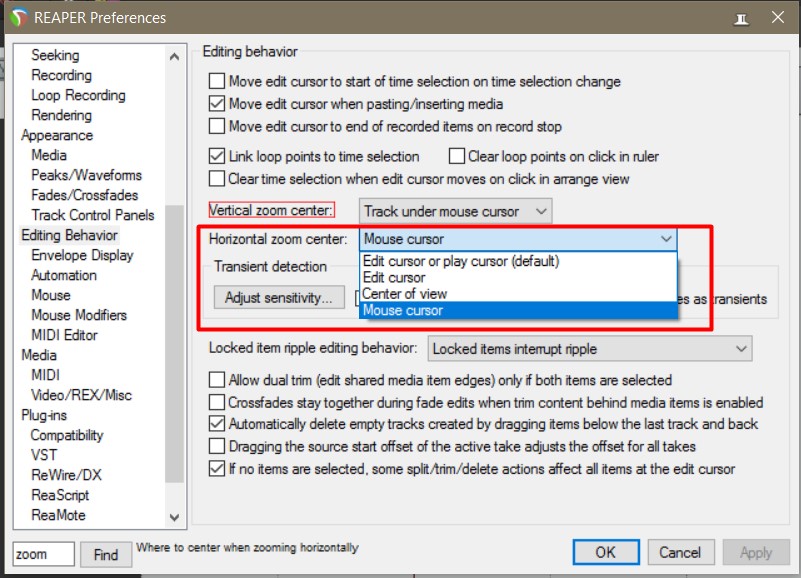Click the Apply button
The width and height of the screenshot is (801, 578).
point(756,552)
